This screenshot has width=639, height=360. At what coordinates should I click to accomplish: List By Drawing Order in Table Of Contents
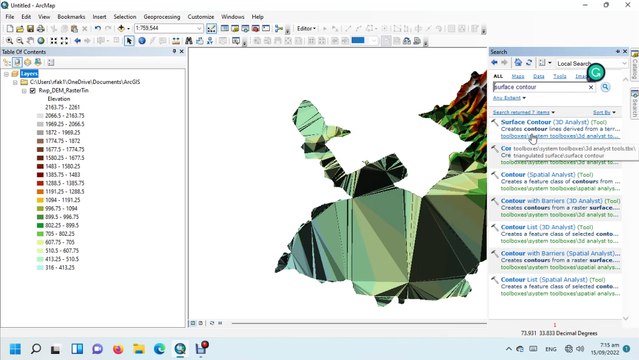(7, 62)
